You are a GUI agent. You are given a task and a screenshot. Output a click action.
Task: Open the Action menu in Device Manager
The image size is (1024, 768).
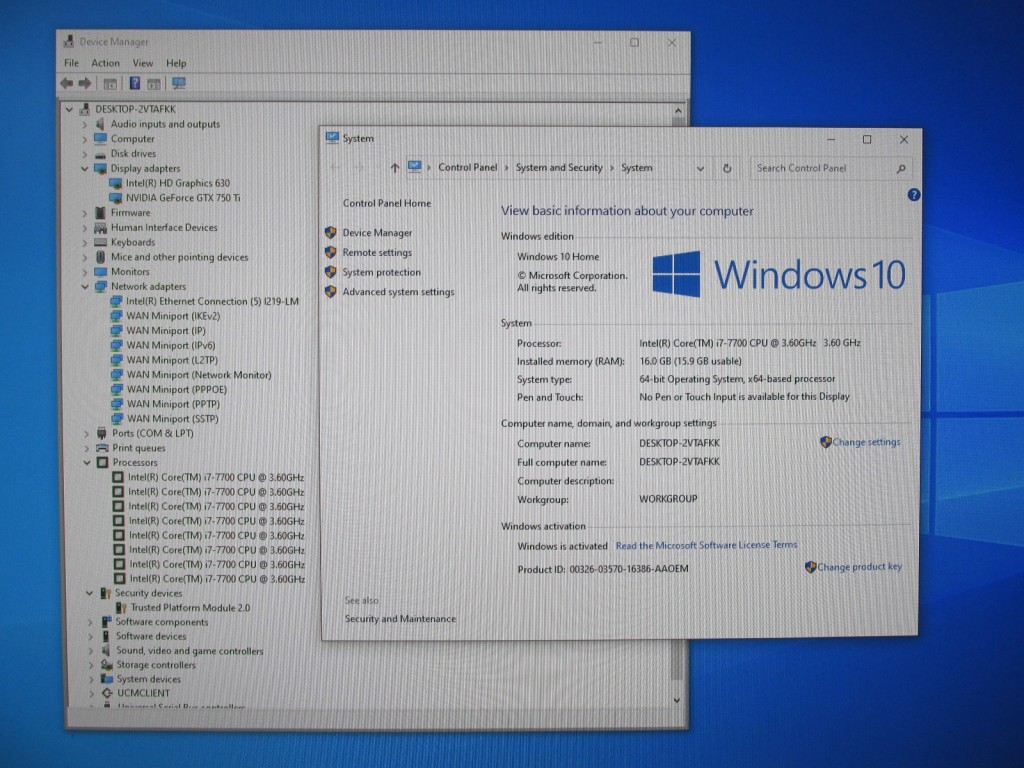click(x=105, y=63)
